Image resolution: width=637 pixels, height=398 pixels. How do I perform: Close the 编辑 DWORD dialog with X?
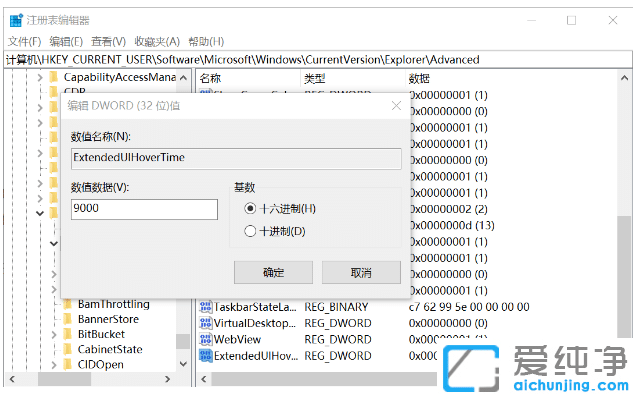396,106
